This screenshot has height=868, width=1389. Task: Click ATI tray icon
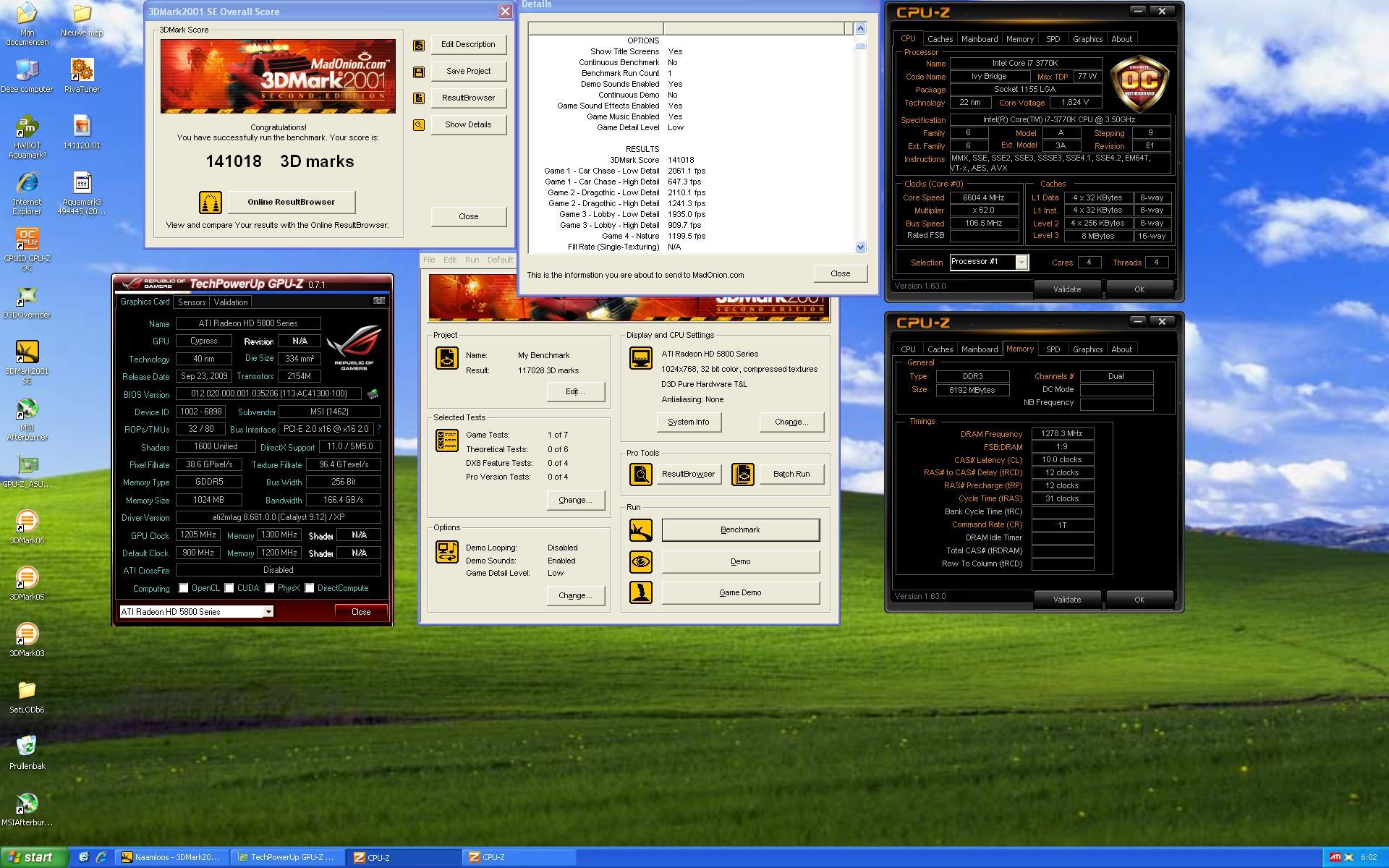tap(1334, 858)
